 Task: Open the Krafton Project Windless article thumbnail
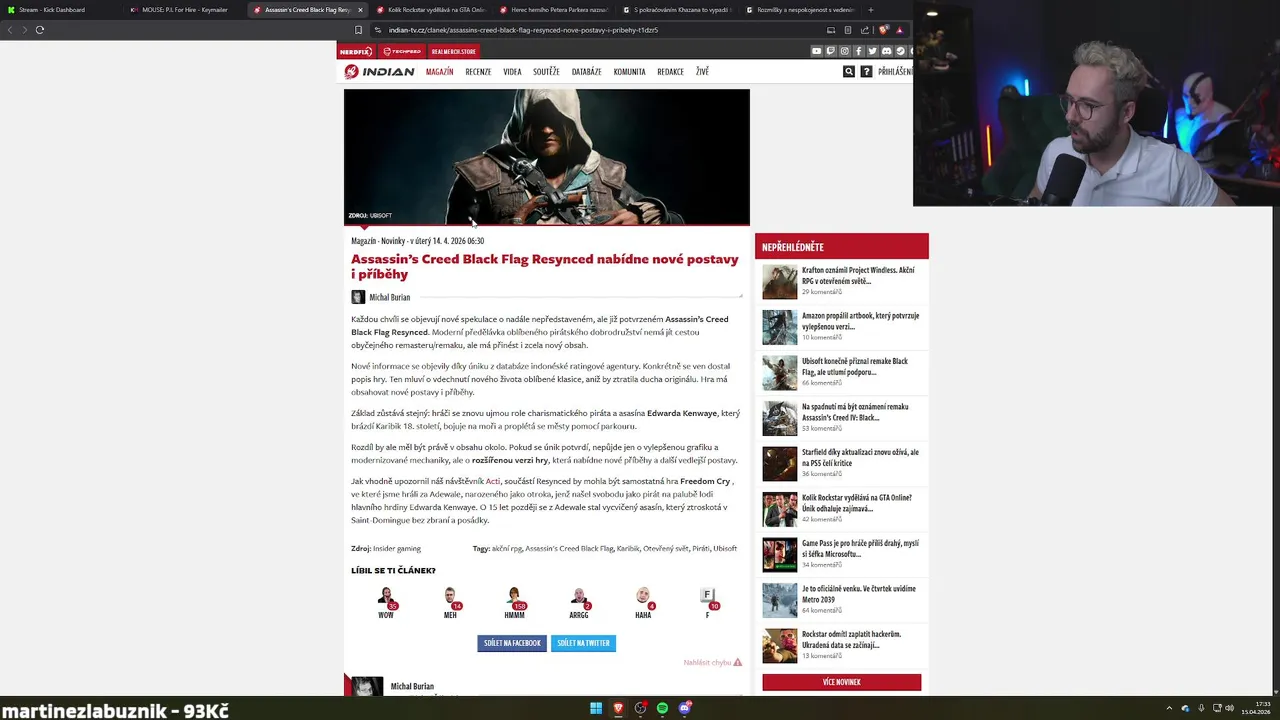(780, 282)
